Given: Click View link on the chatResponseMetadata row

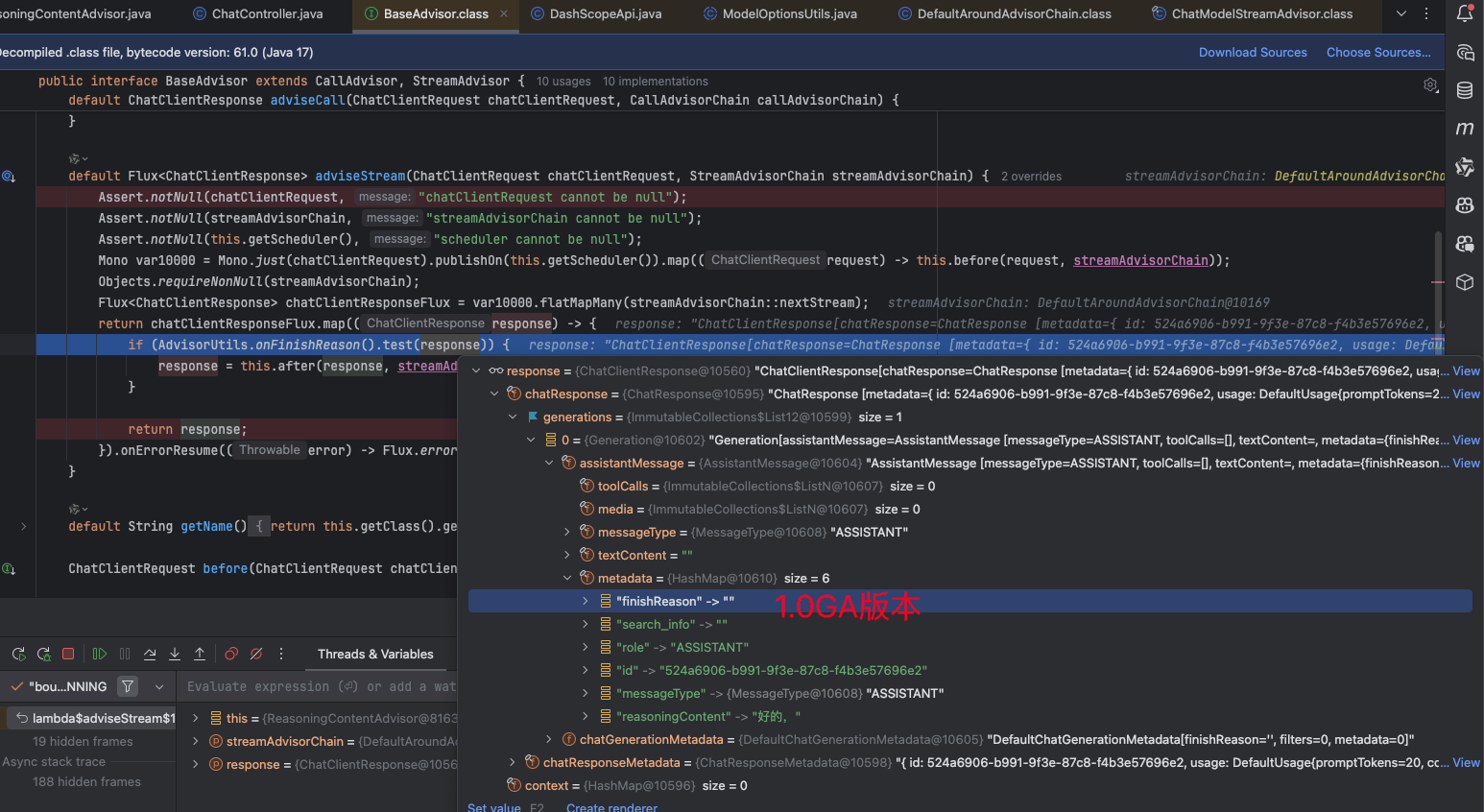Looking at the screenshot, I should pyautogui.click(x=1466, y=762).
